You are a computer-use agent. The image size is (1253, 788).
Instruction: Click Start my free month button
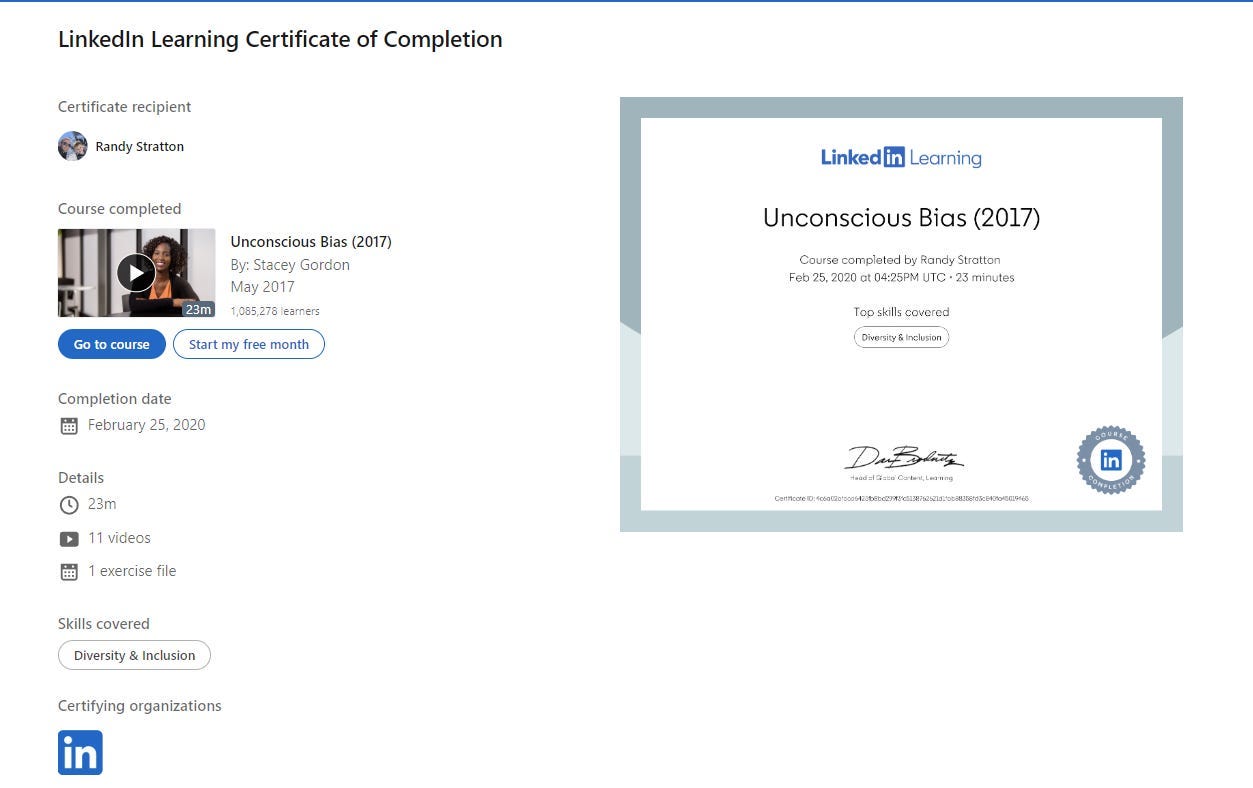tap(249, 344)
